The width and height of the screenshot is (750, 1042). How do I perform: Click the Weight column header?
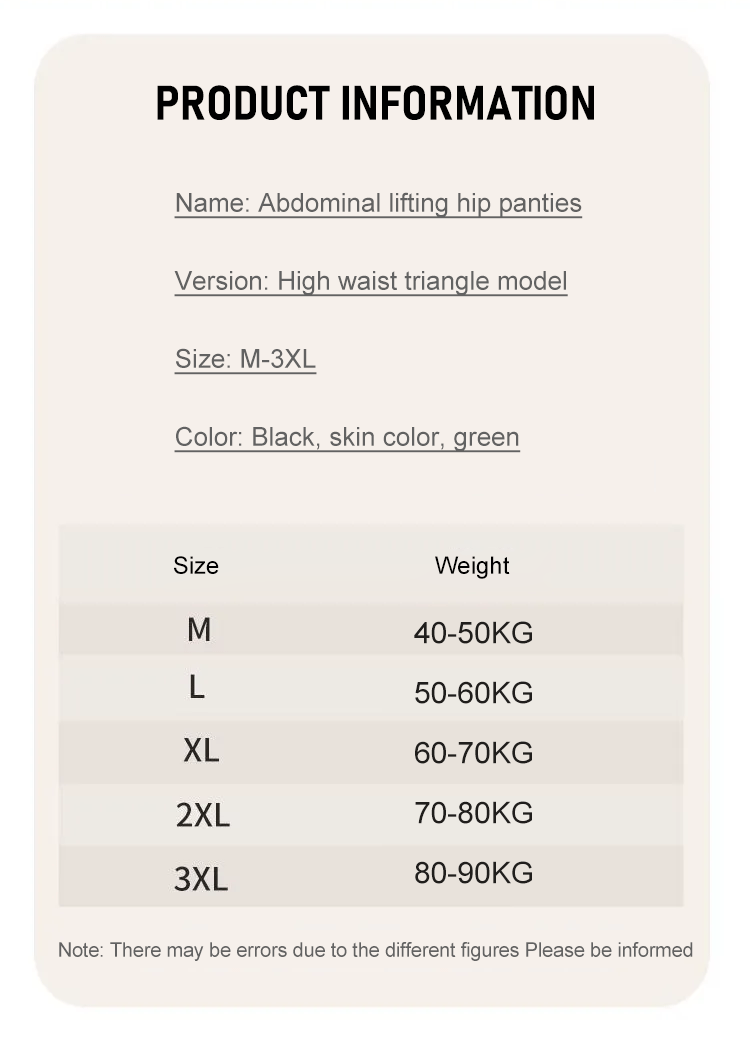(472, 565)
